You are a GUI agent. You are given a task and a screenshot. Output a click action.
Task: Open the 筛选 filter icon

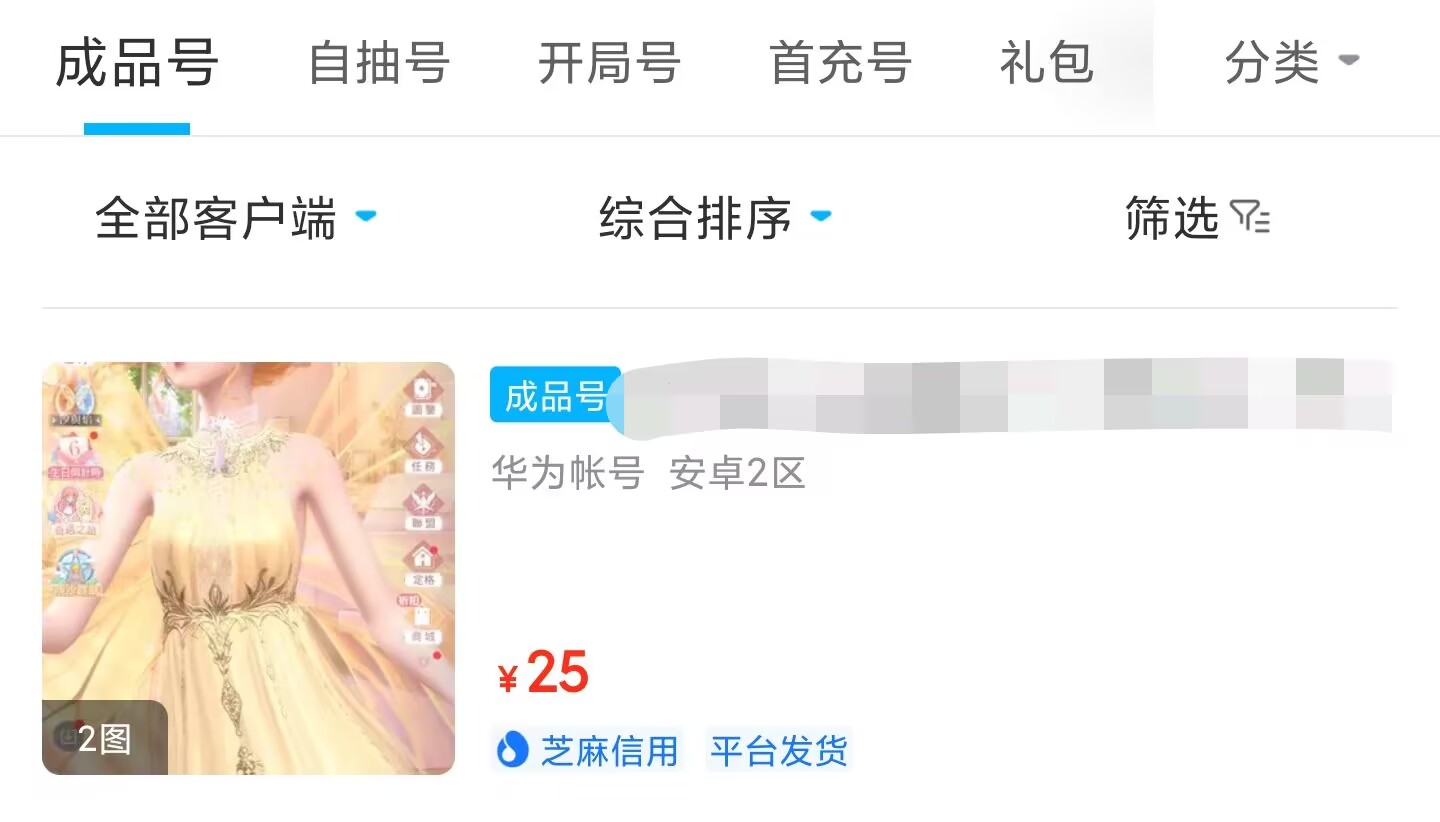point(1249,217)
